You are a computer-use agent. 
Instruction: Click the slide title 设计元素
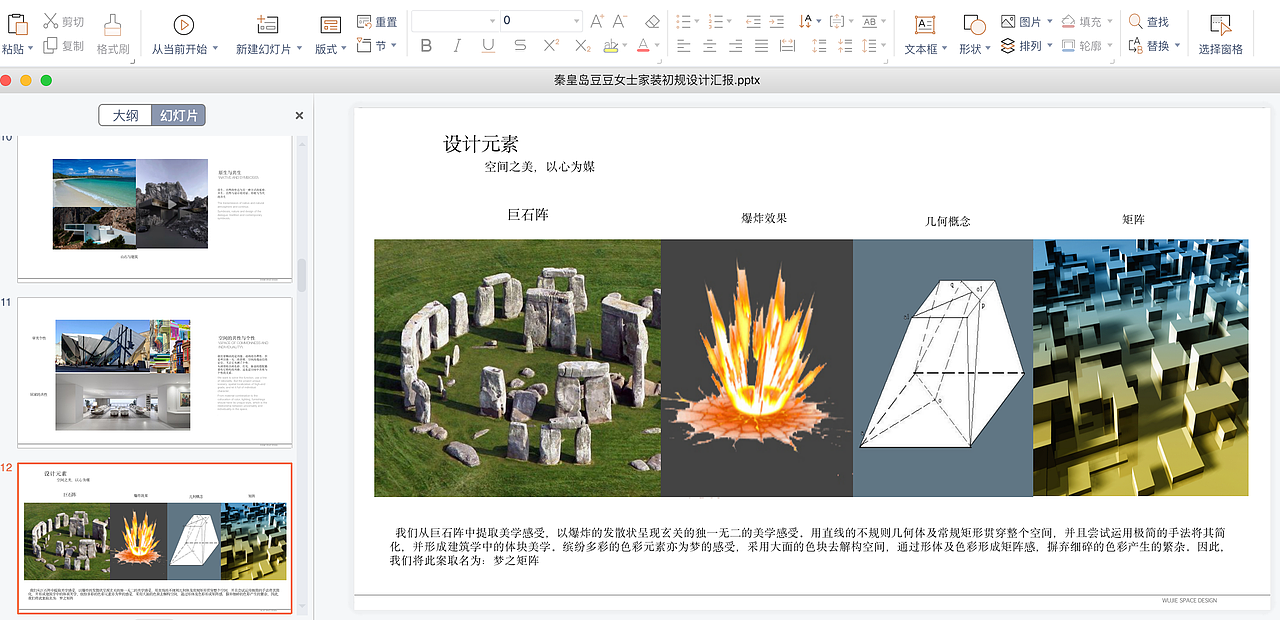point(481,144)
